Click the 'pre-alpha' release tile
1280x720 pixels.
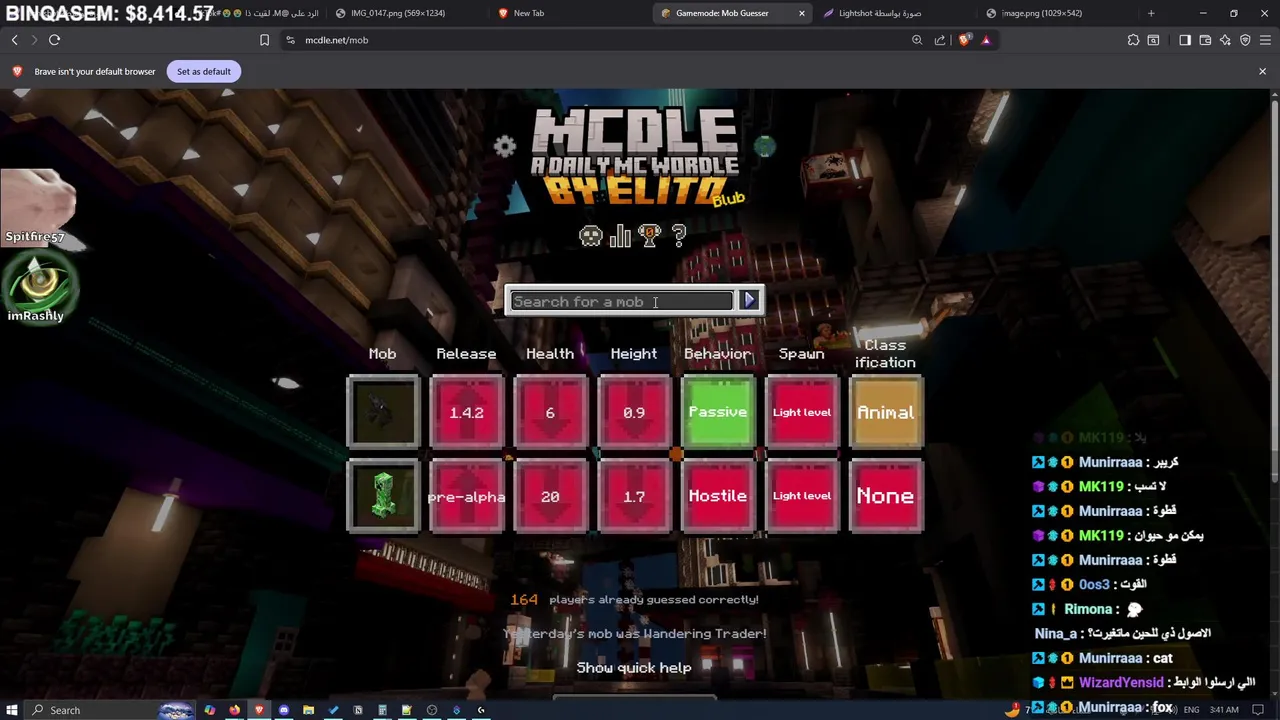466,496
